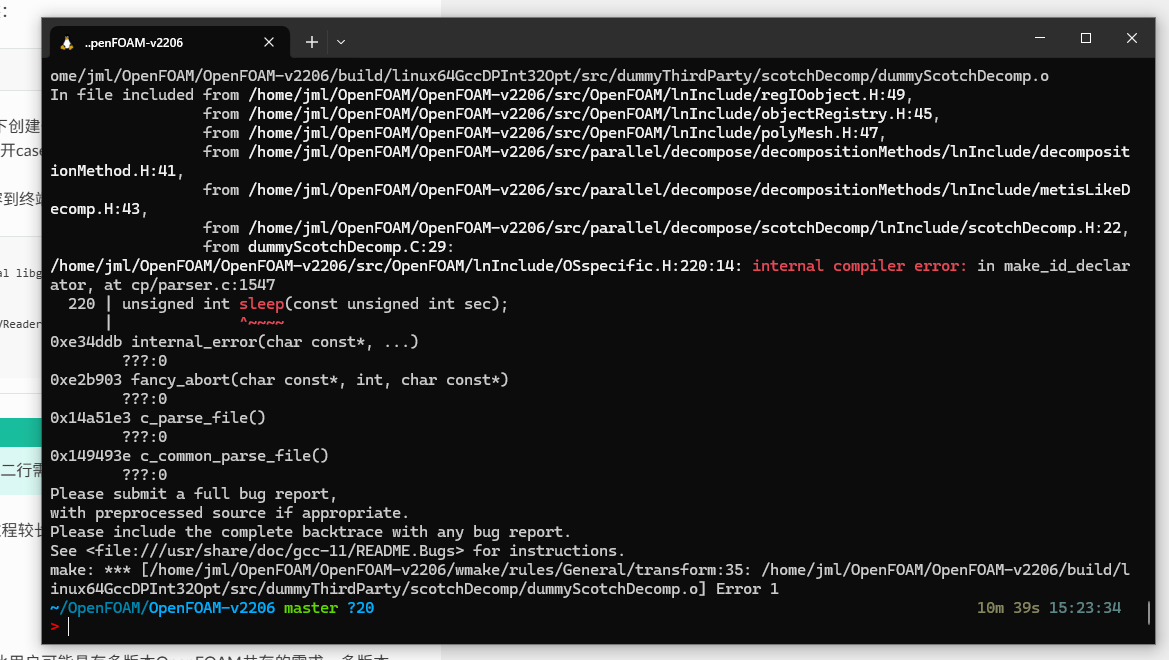This screenshot has height=660, width=1169.
Task: Maximize the terminal window
Action: pos(1086,39)
